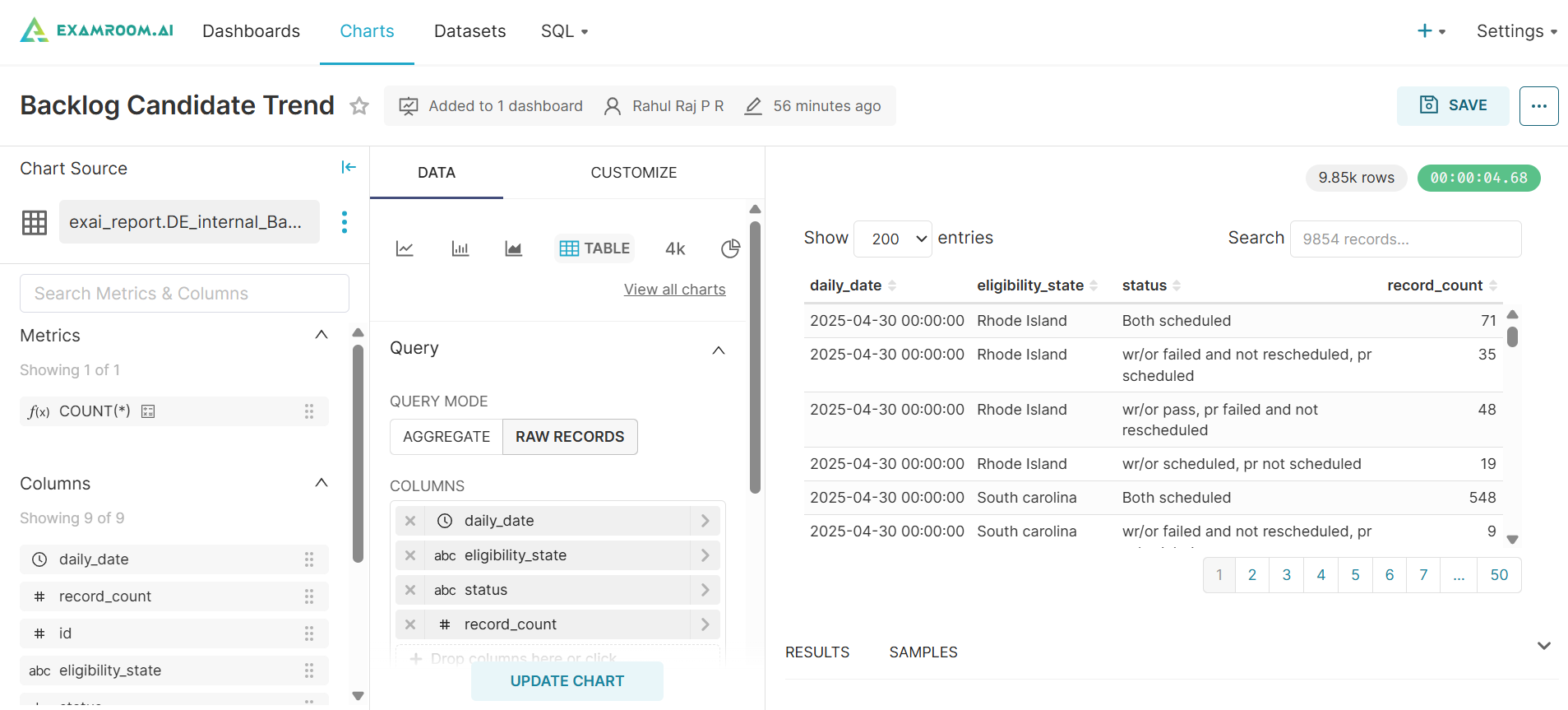Screen dimensions: 1568x710
Task: Open the Dashboards menu item
Action: click(x=251, y=31)
